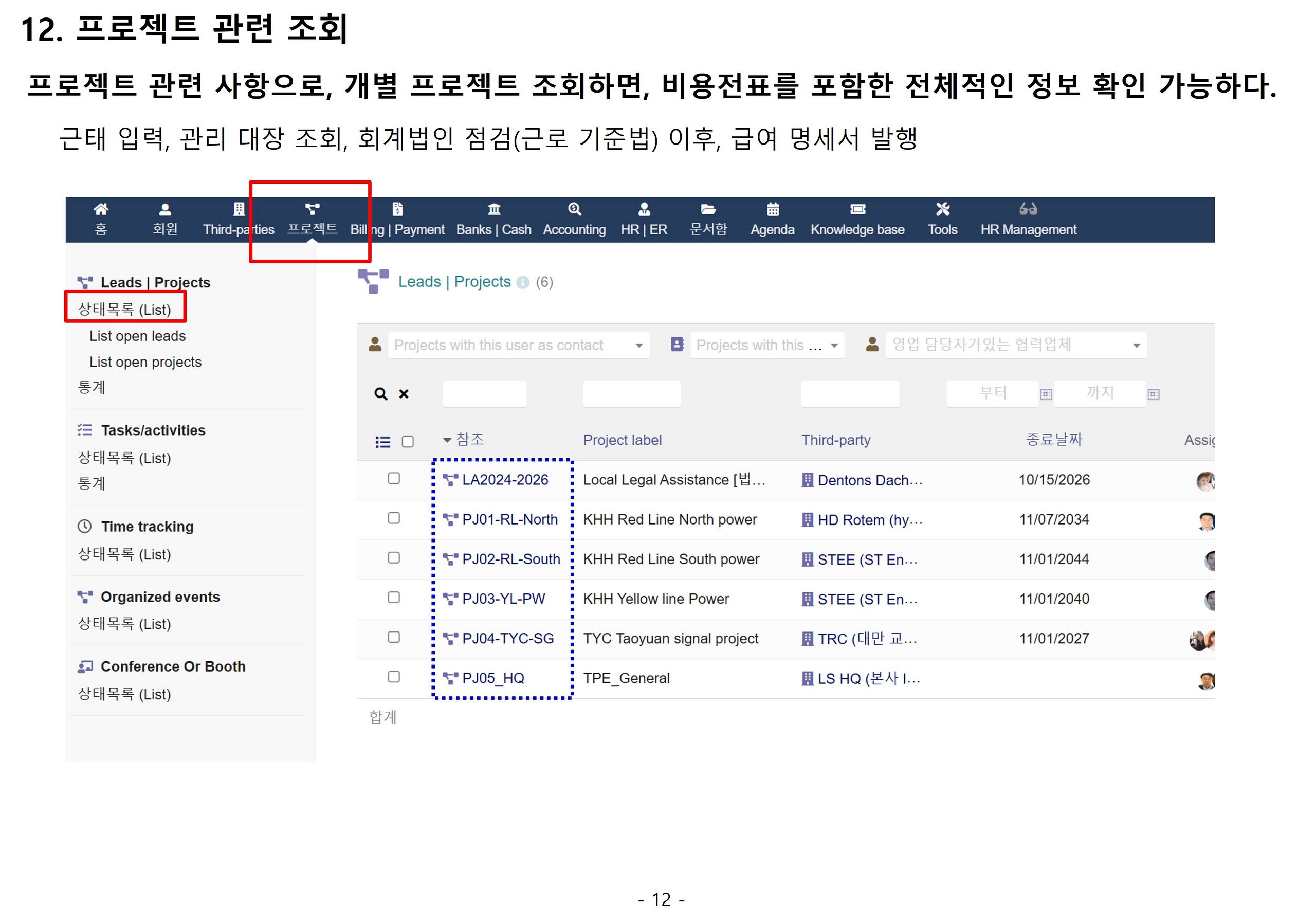The height and width of the screenshot is (921, 1316).
Task: Click calendar picker icon next to 부터 field
Action: (x=1046, y=394)
